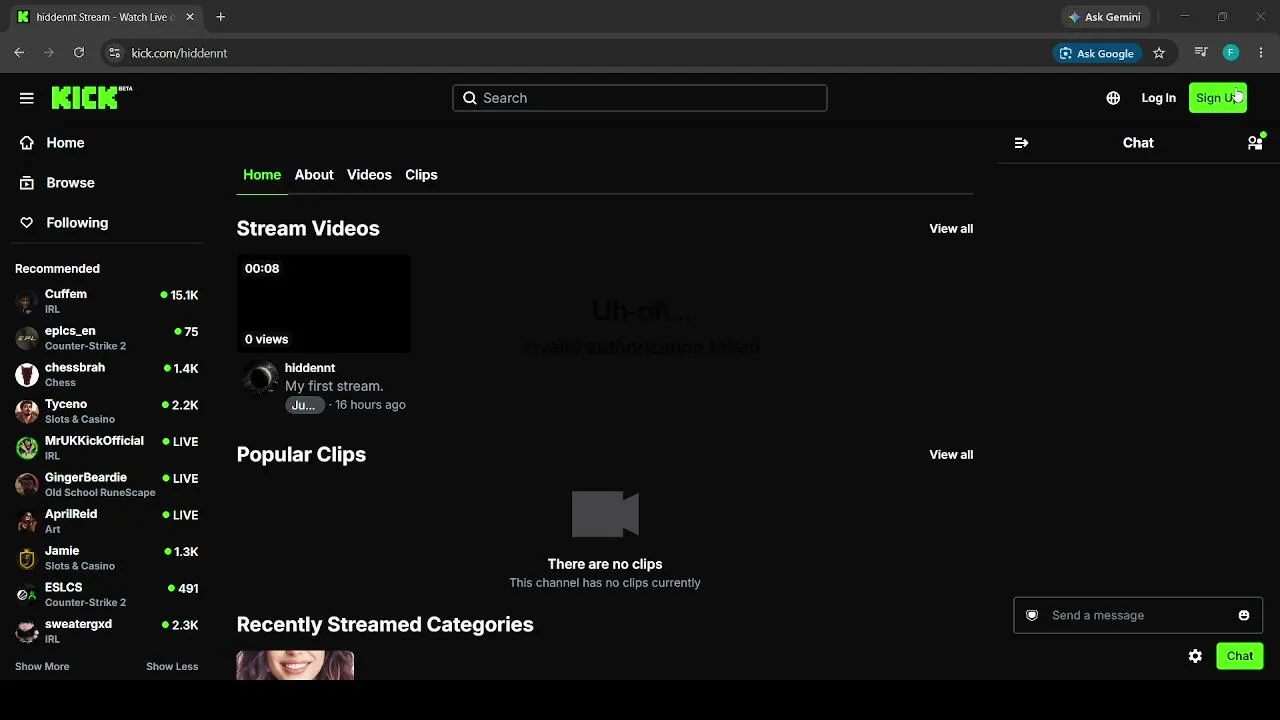Open the chat users list icon
This screenshot has width=1280, height=720.
click(1255, 143)
